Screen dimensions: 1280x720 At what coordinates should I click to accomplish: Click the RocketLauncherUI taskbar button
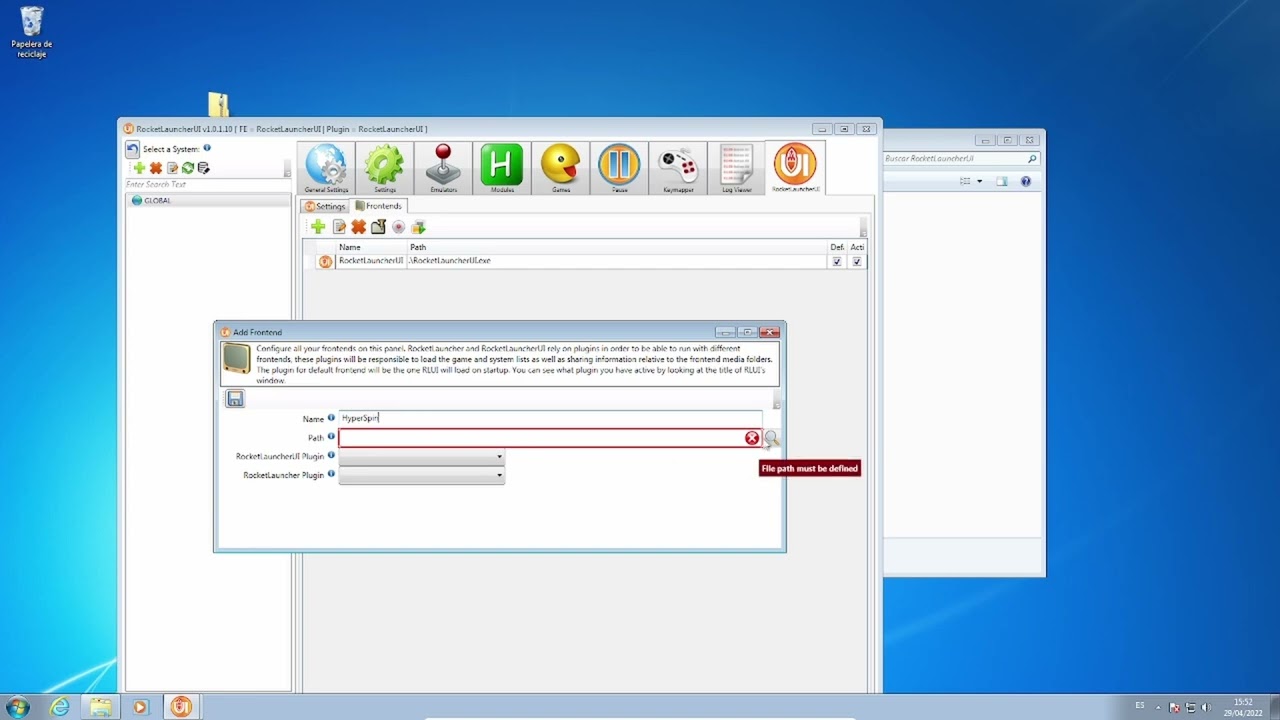(181, 707)
